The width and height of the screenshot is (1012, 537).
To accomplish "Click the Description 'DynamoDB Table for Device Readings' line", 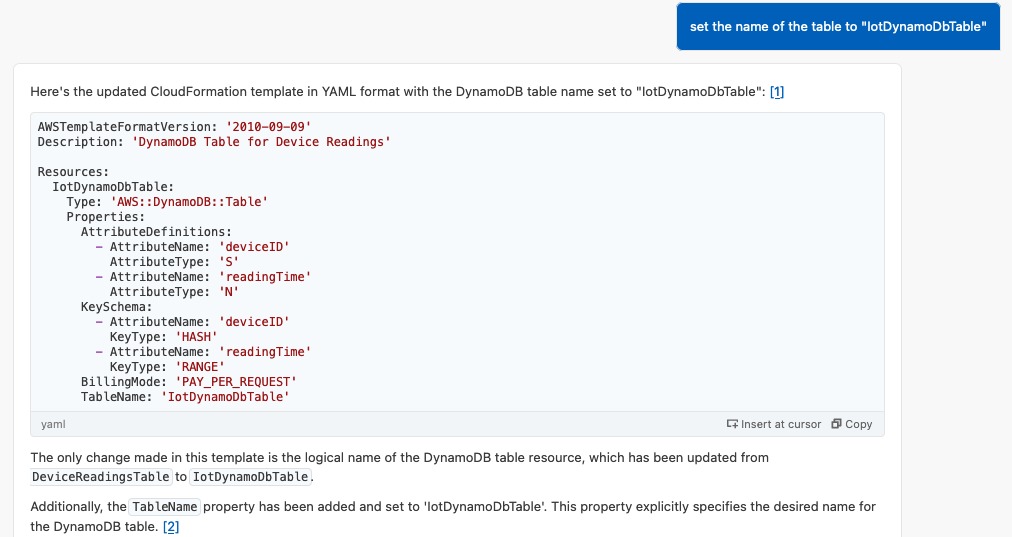I will (x=214, y=142).
